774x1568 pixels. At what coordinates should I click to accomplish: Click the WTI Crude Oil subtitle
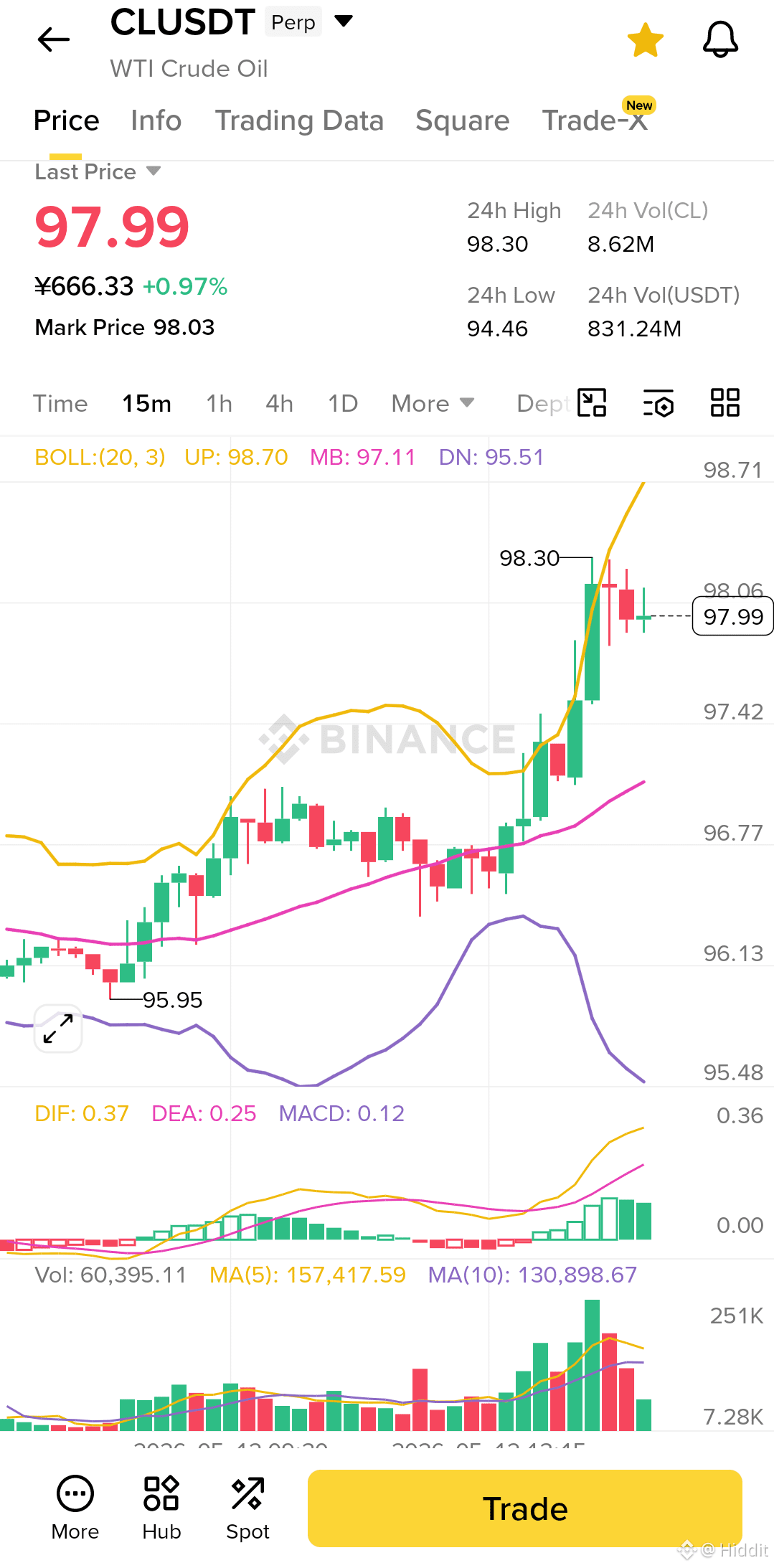pyautogui.click(x=189, y=69)
